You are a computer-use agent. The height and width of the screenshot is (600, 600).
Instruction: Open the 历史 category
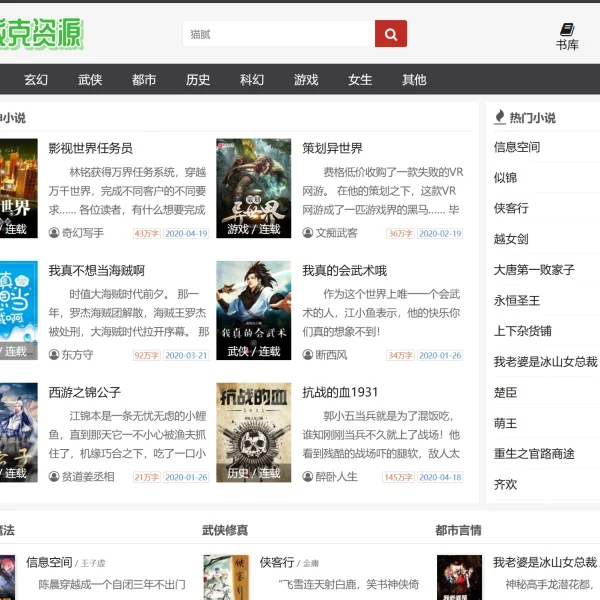(198, 80)
